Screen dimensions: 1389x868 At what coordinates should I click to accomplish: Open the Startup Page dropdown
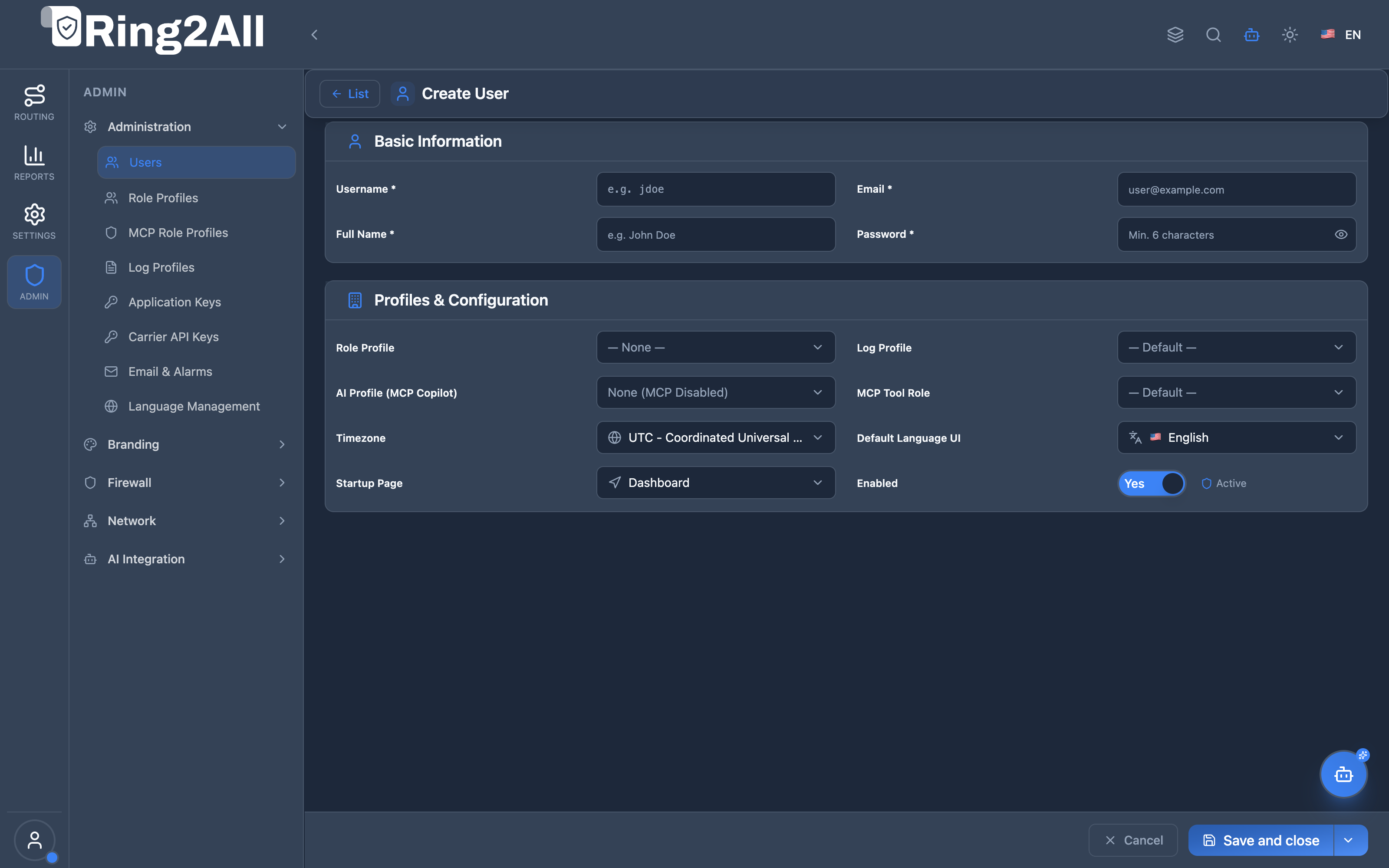pyautogui.click(x=716, y=483)
